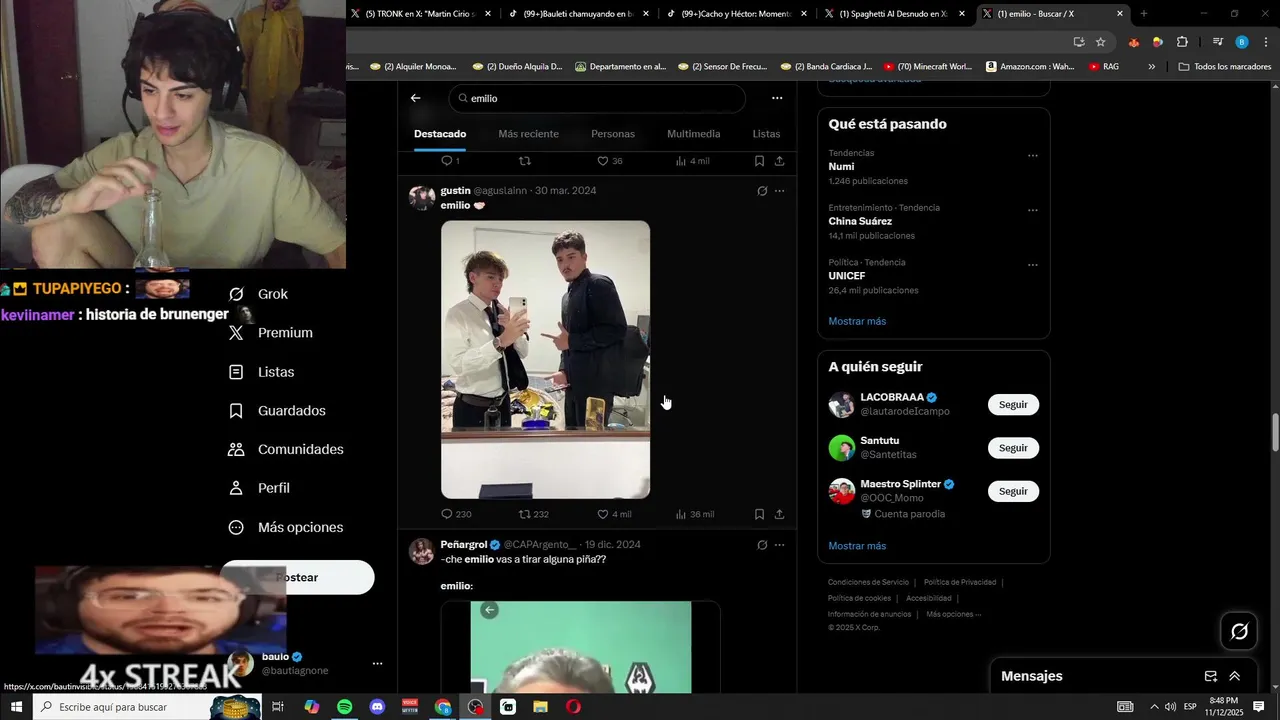Expand the Mensajes drawer
This screenshot has height=720, width=1280.
(x=1235, y=676)
